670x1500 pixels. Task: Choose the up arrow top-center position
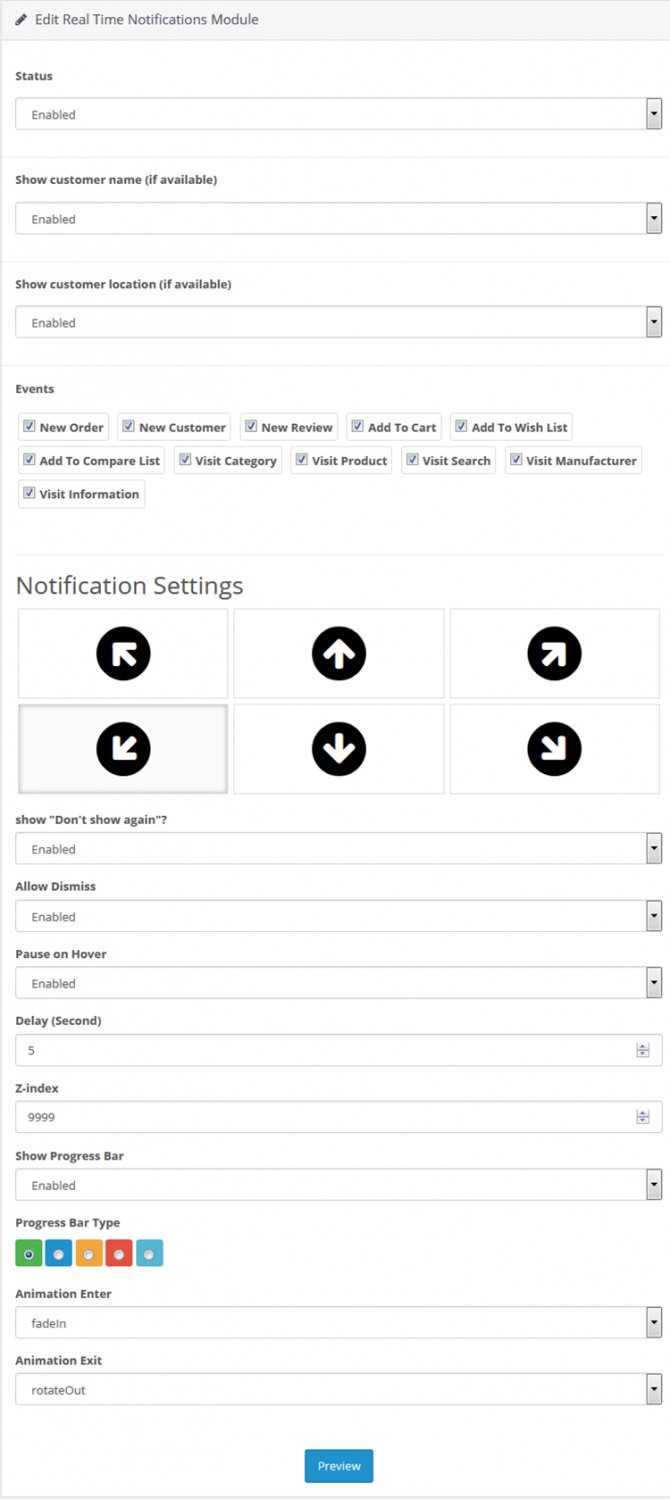point(339,654)
